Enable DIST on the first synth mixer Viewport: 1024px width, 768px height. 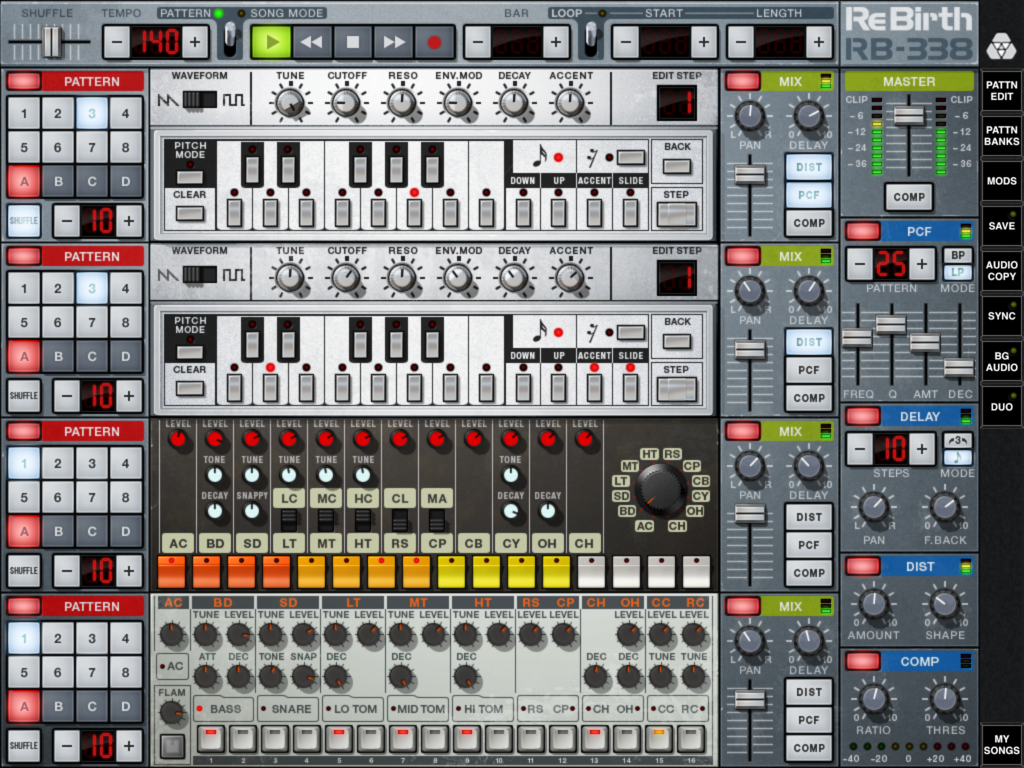tap(808, 167)
